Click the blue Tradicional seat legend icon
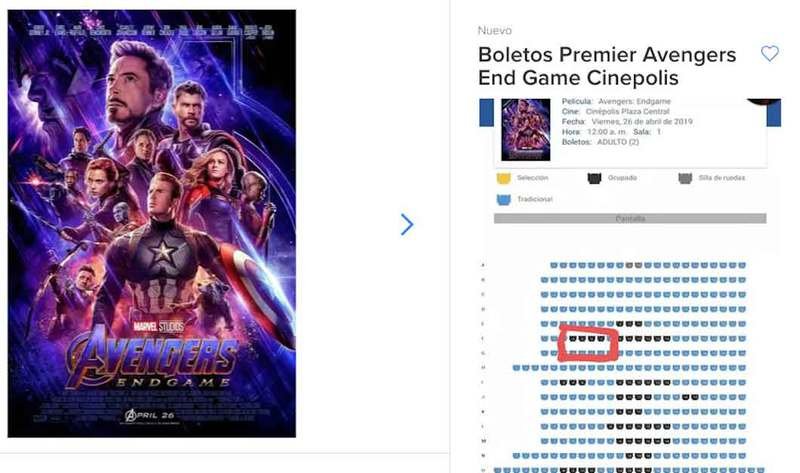The height and width of the screenshot is (473, 800). click(504, 200)
